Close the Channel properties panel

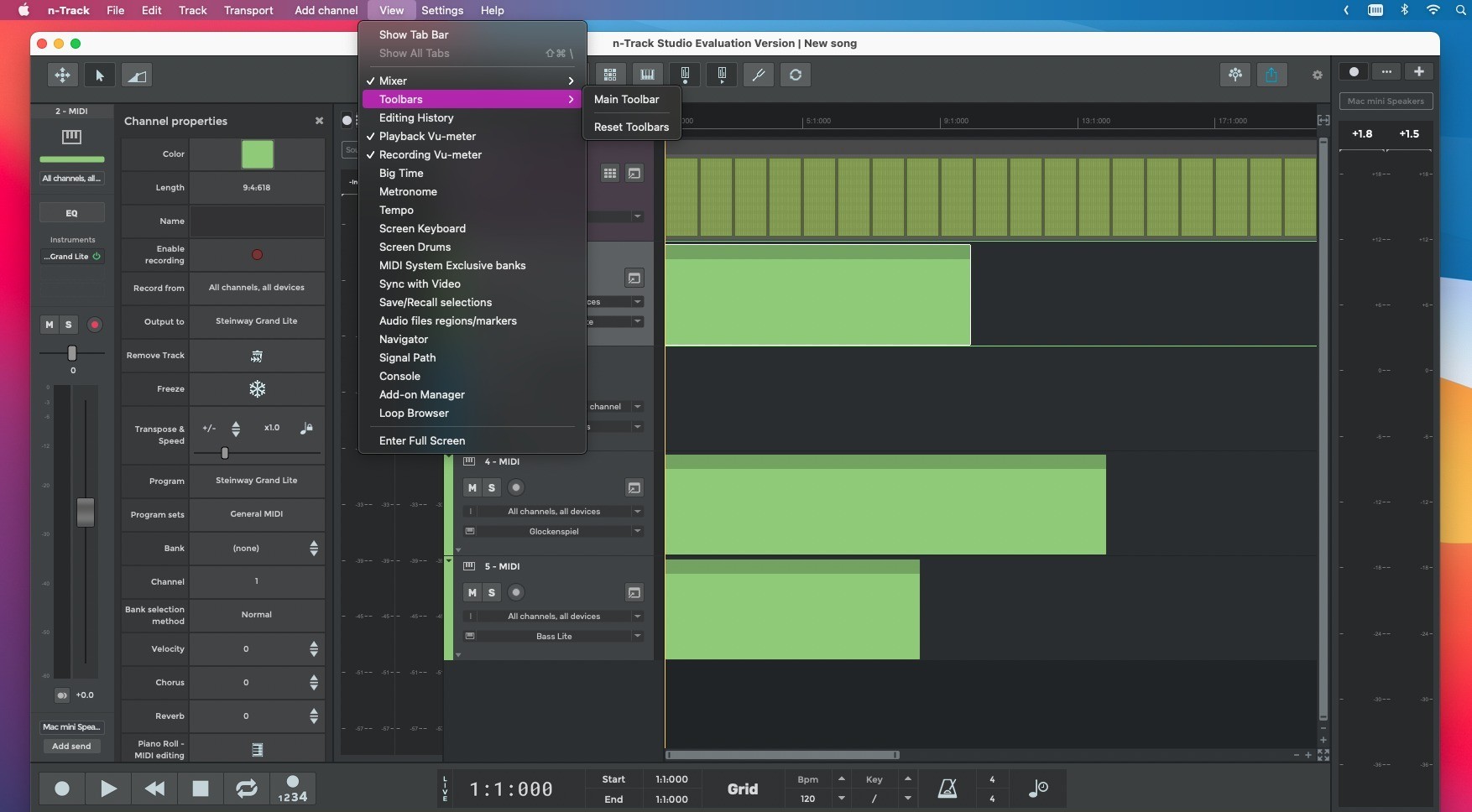click(x=319, y=121)
